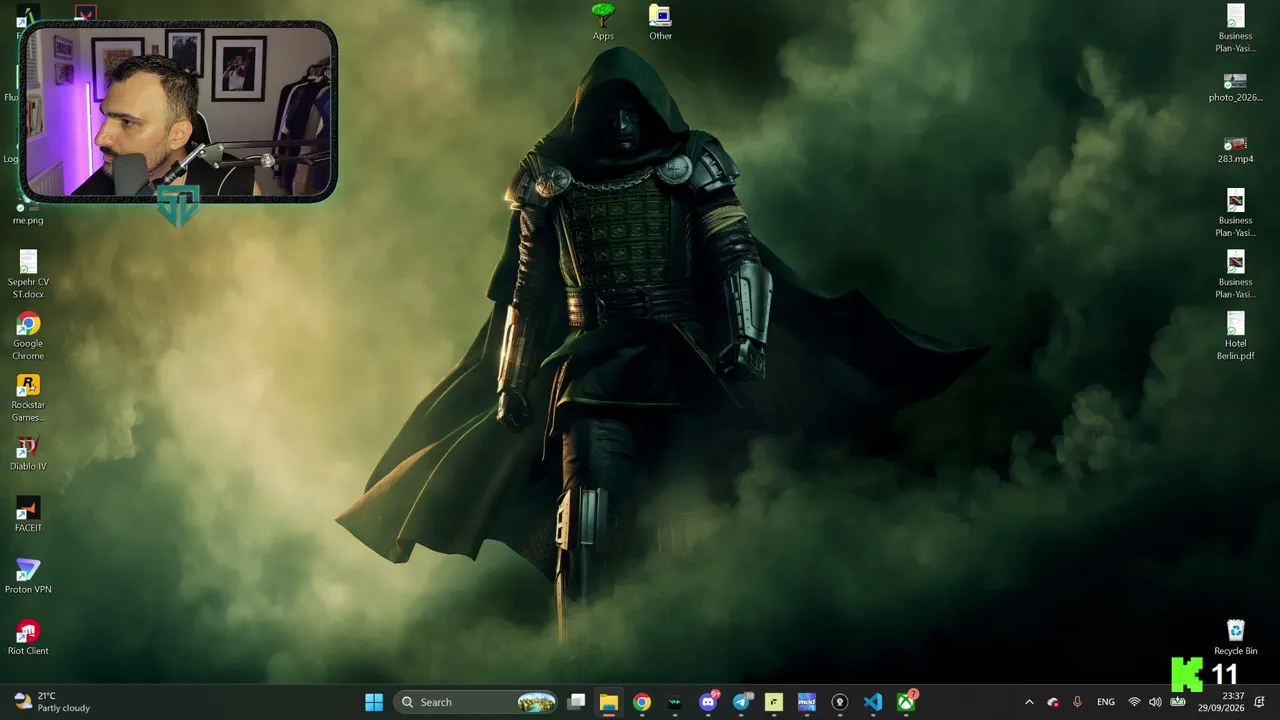Click the microphone tray icon
Image resolution: width=1280 pixels, height=720 pixels.
click(x=1077, y=702)
